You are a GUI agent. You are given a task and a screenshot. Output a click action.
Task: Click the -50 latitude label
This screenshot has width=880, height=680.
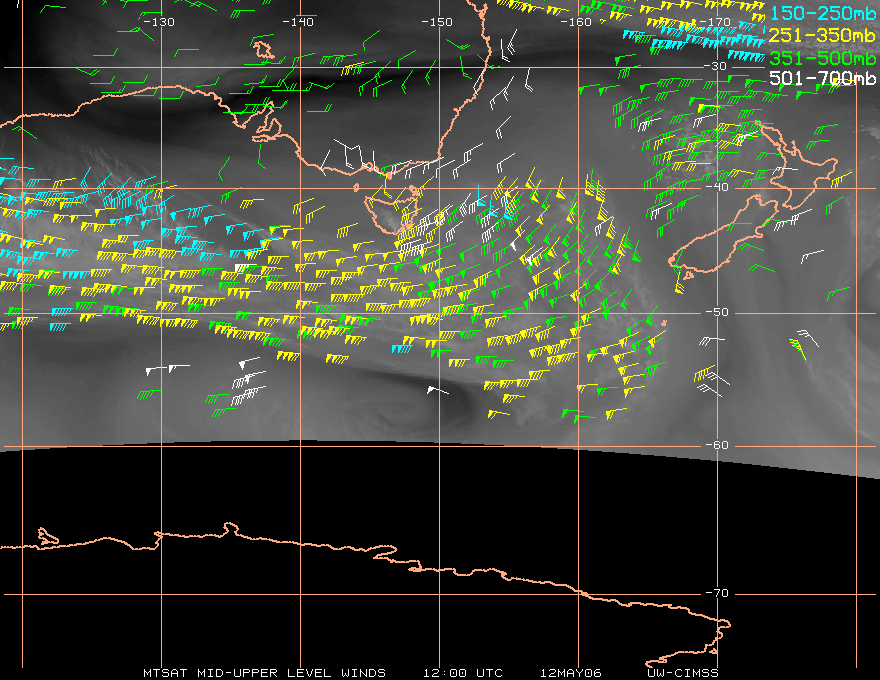tap(716, 313)
